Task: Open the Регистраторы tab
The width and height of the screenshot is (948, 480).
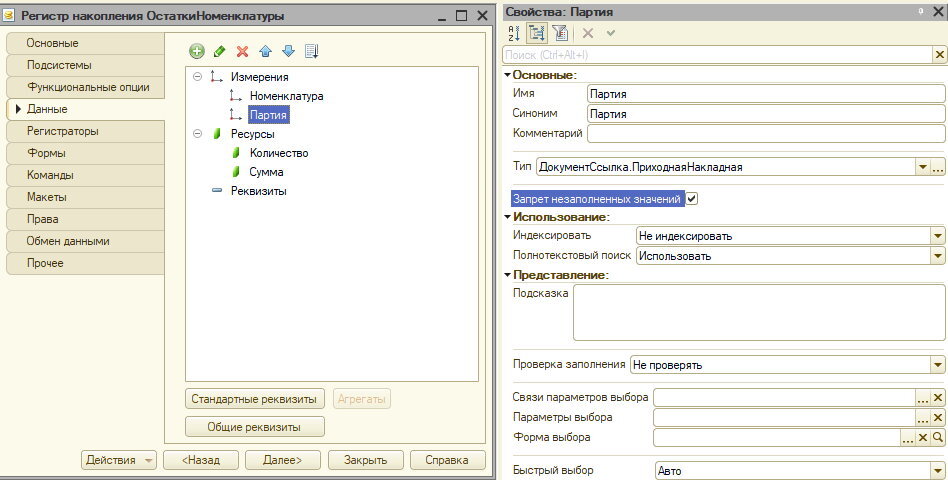Action: tap(85, 131)
